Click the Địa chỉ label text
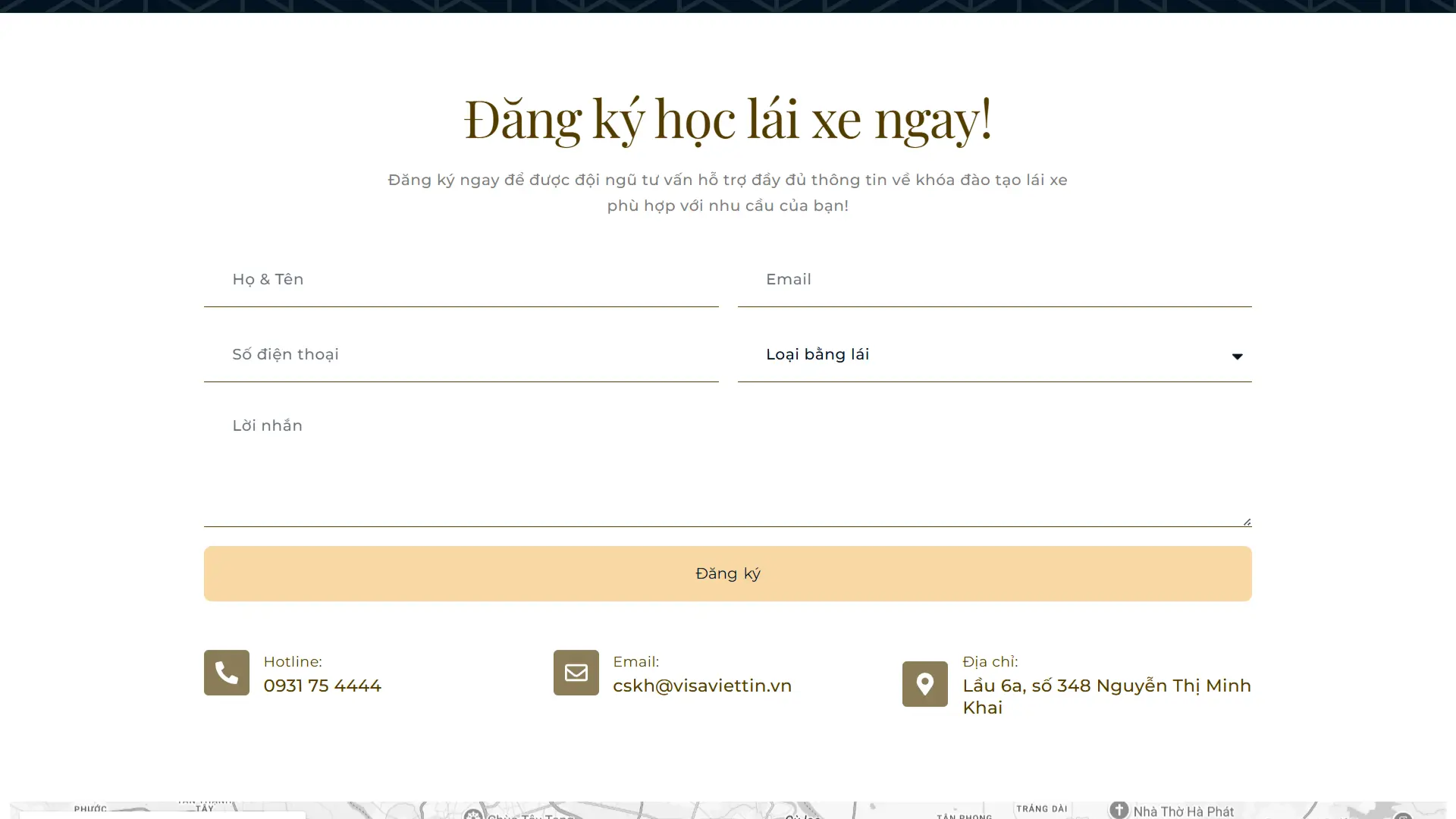 990,662
